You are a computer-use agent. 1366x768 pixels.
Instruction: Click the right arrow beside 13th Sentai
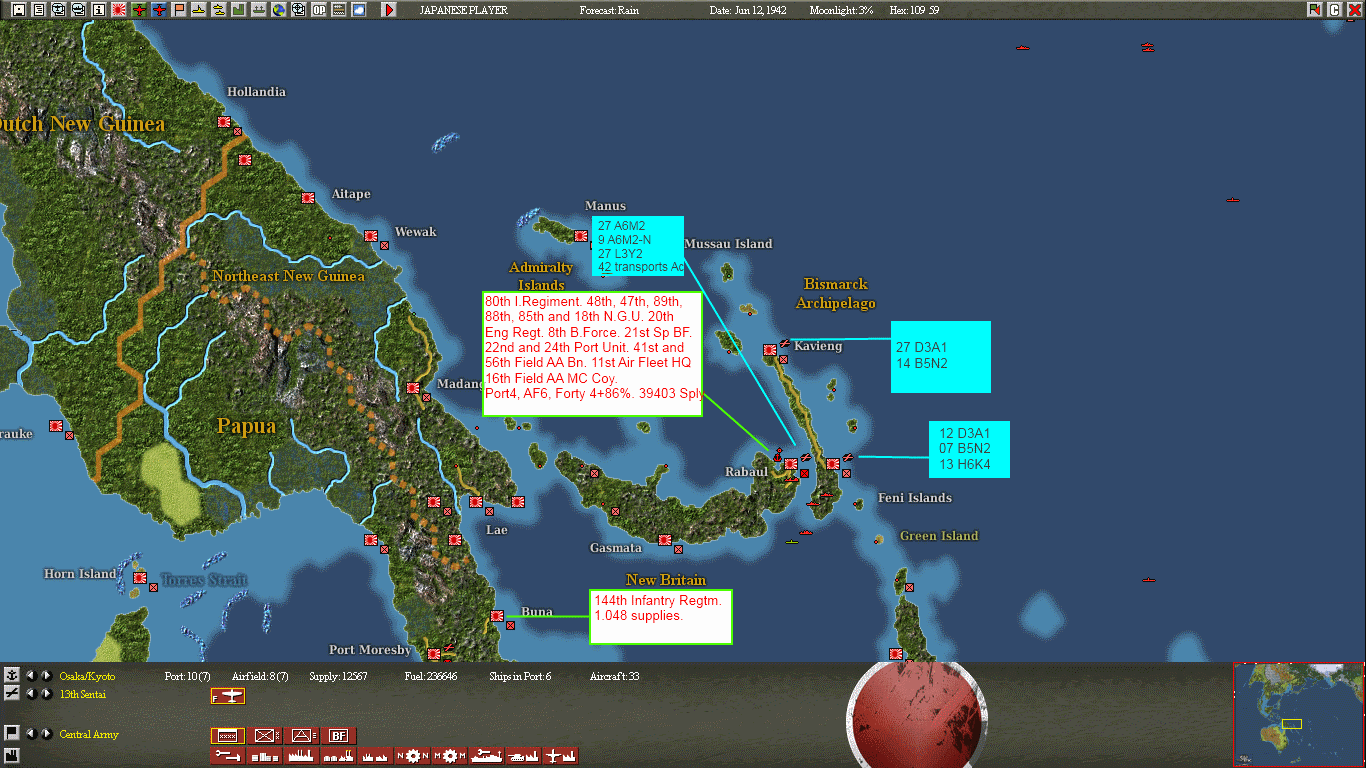(46, 694)
